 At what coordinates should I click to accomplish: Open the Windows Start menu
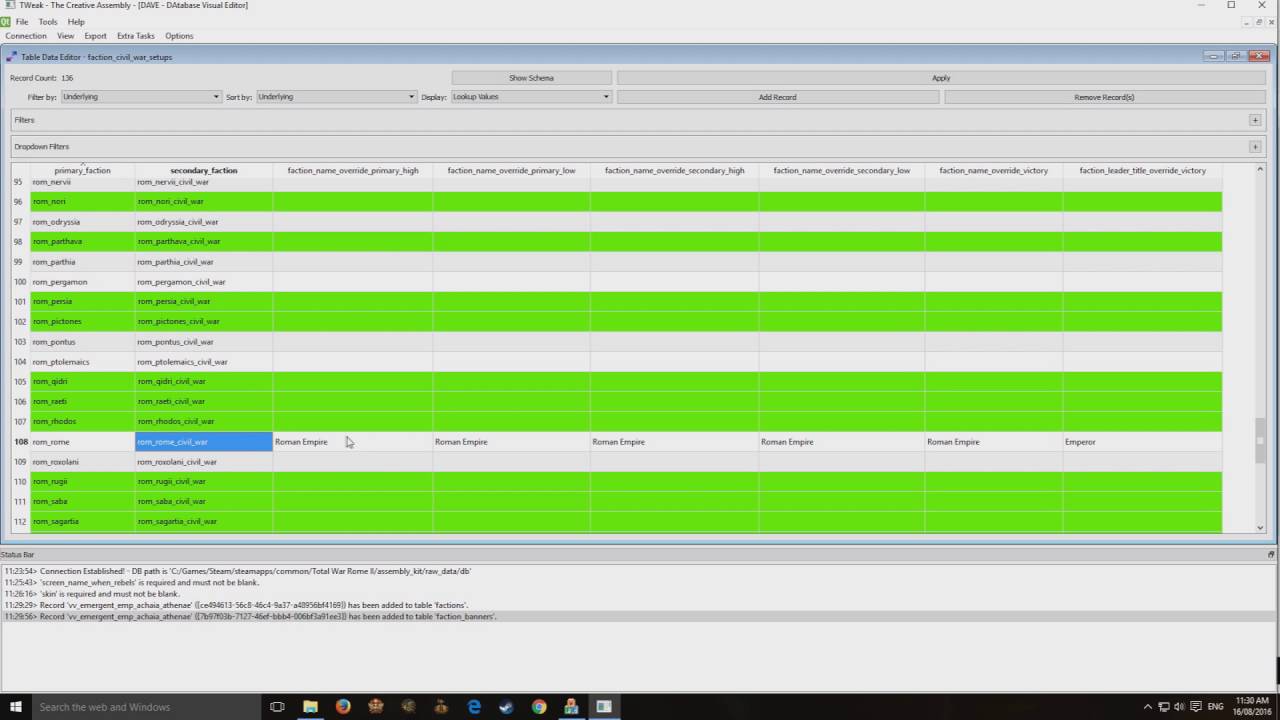[16, 707]
